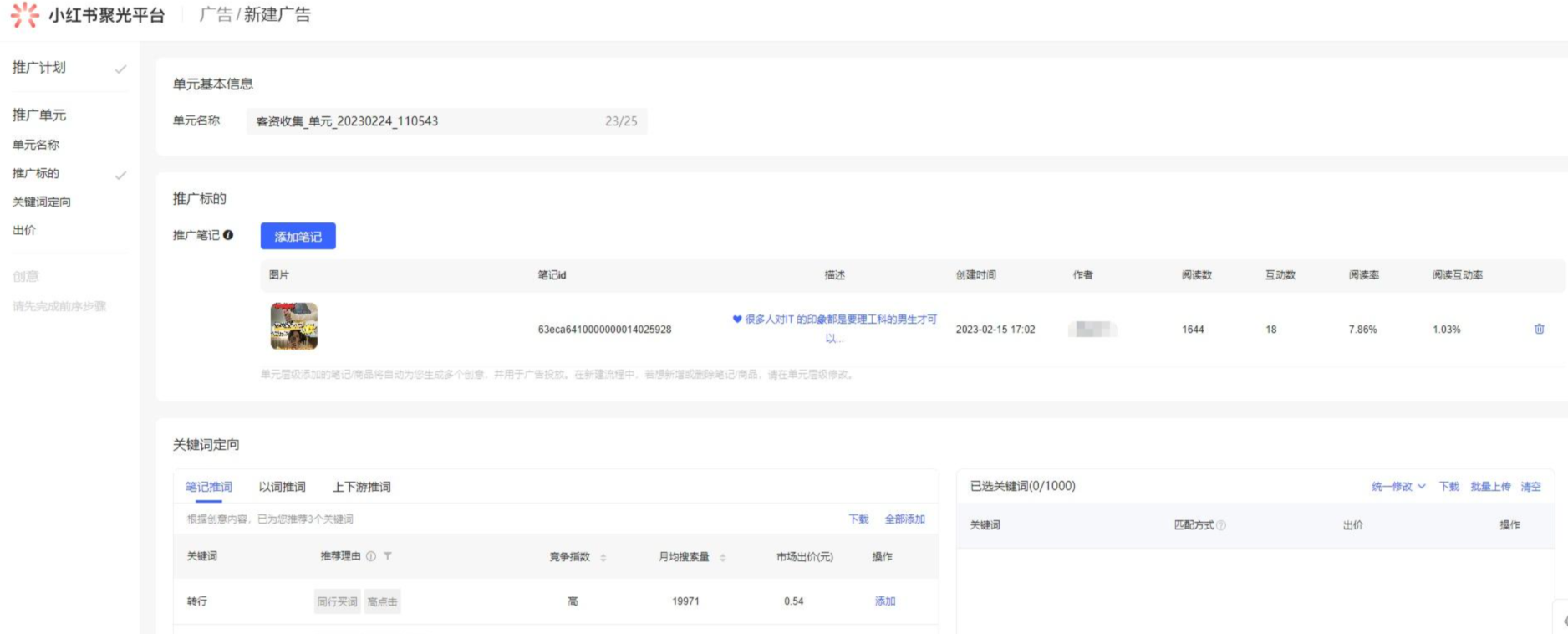Click the info icon beside 推广笔记
Screen dimensions: 1568x634
pos(228,235)
